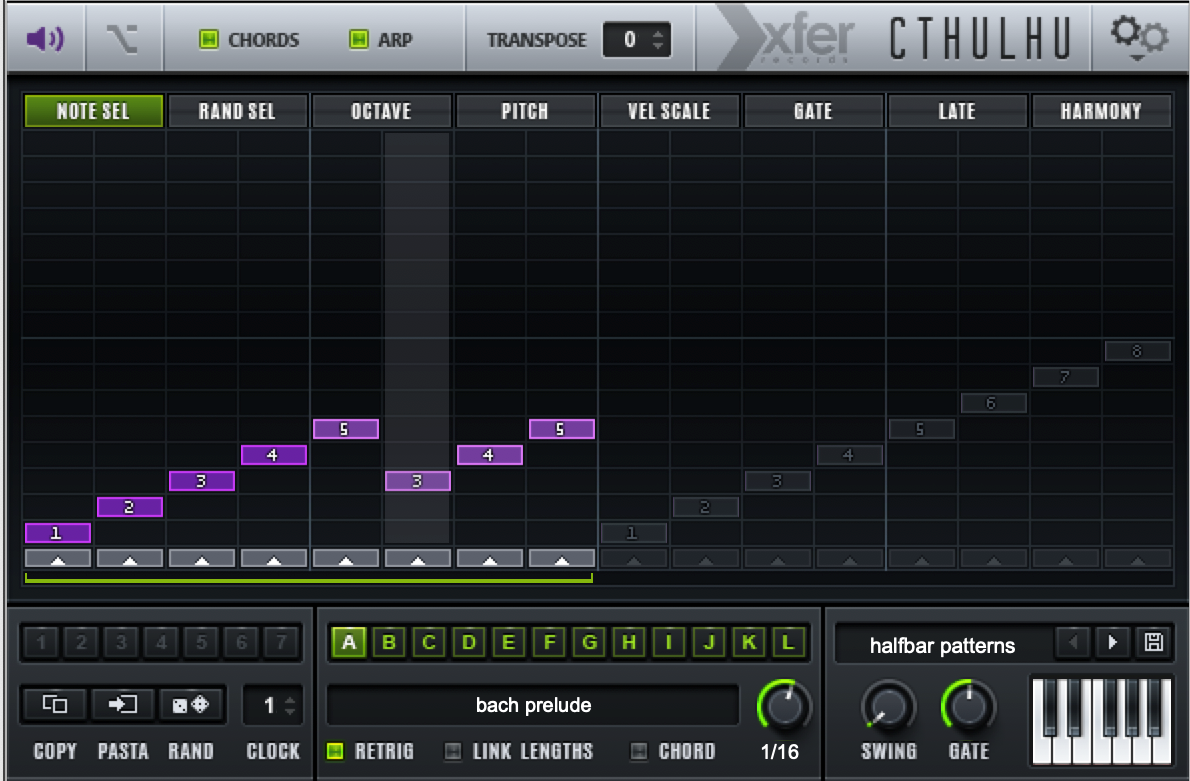Click the Rand dice icon
Viewport: 1190px width, 781px height.
click(x=190, y=705)
